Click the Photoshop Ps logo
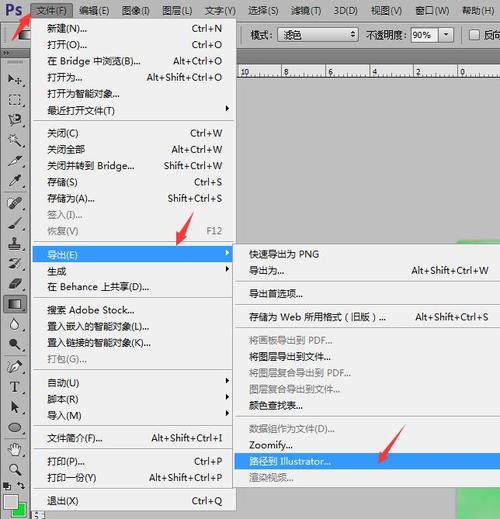 click(14, 10)
